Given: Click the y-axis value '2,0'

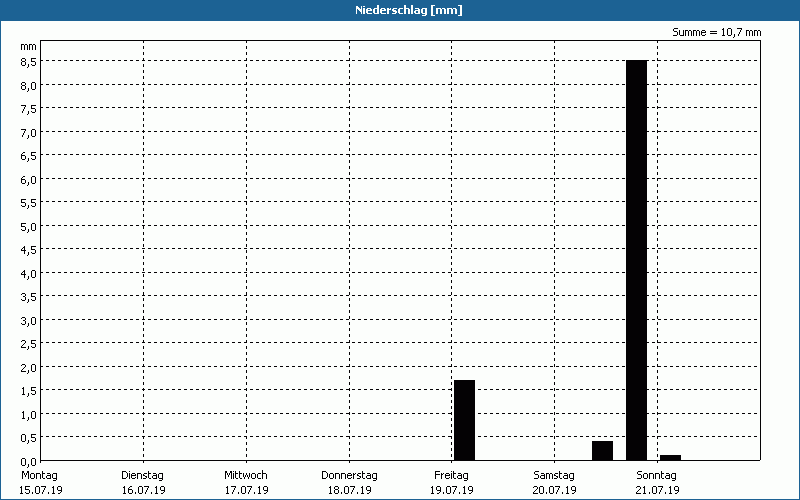Looking at the screenshot, I should point(29,367).
